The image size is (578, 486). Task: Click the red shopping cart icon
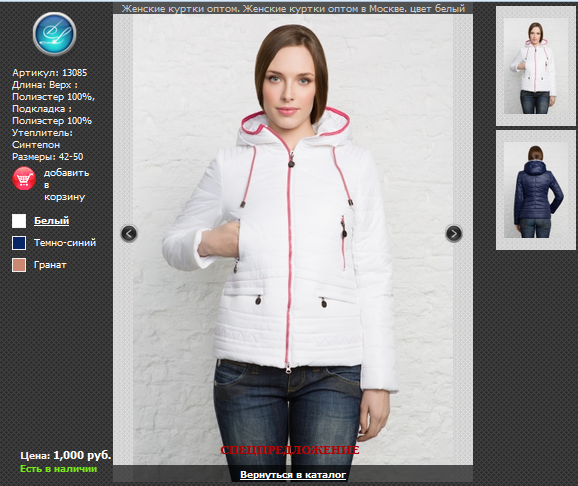point(24,178)
